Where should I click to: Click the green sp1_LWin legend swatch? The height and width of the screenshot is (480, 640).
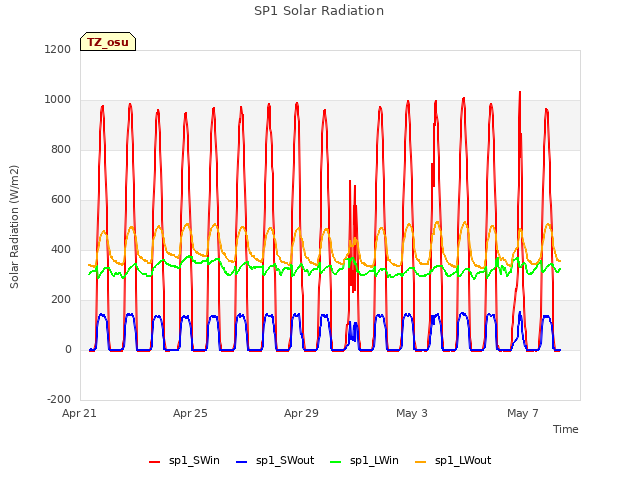pyautogui.click(x=335, y=462)
